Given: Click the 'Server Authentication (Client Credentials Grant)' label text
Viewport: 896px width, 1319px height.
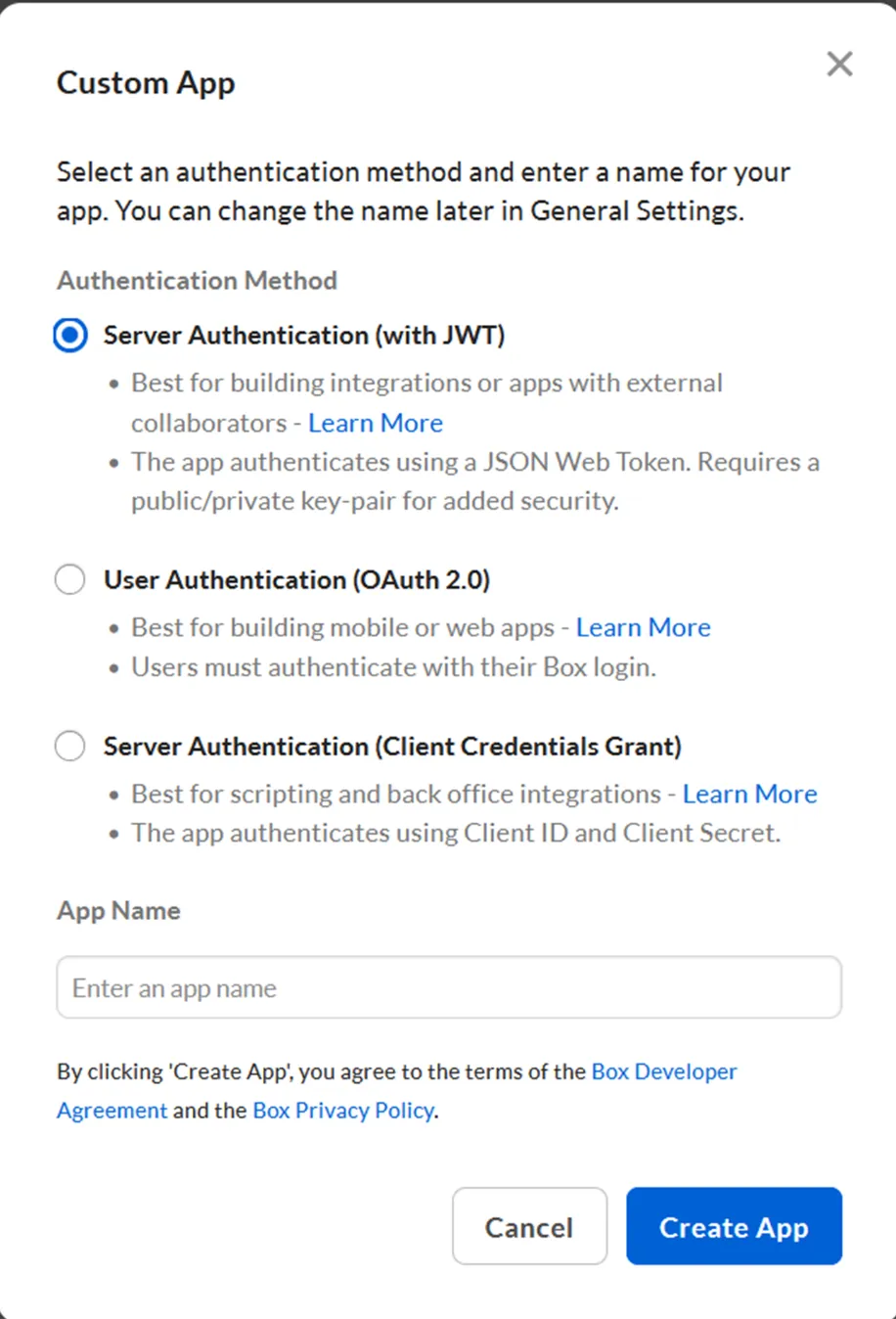Looking at the screenshot, I should tap(392, 747).
